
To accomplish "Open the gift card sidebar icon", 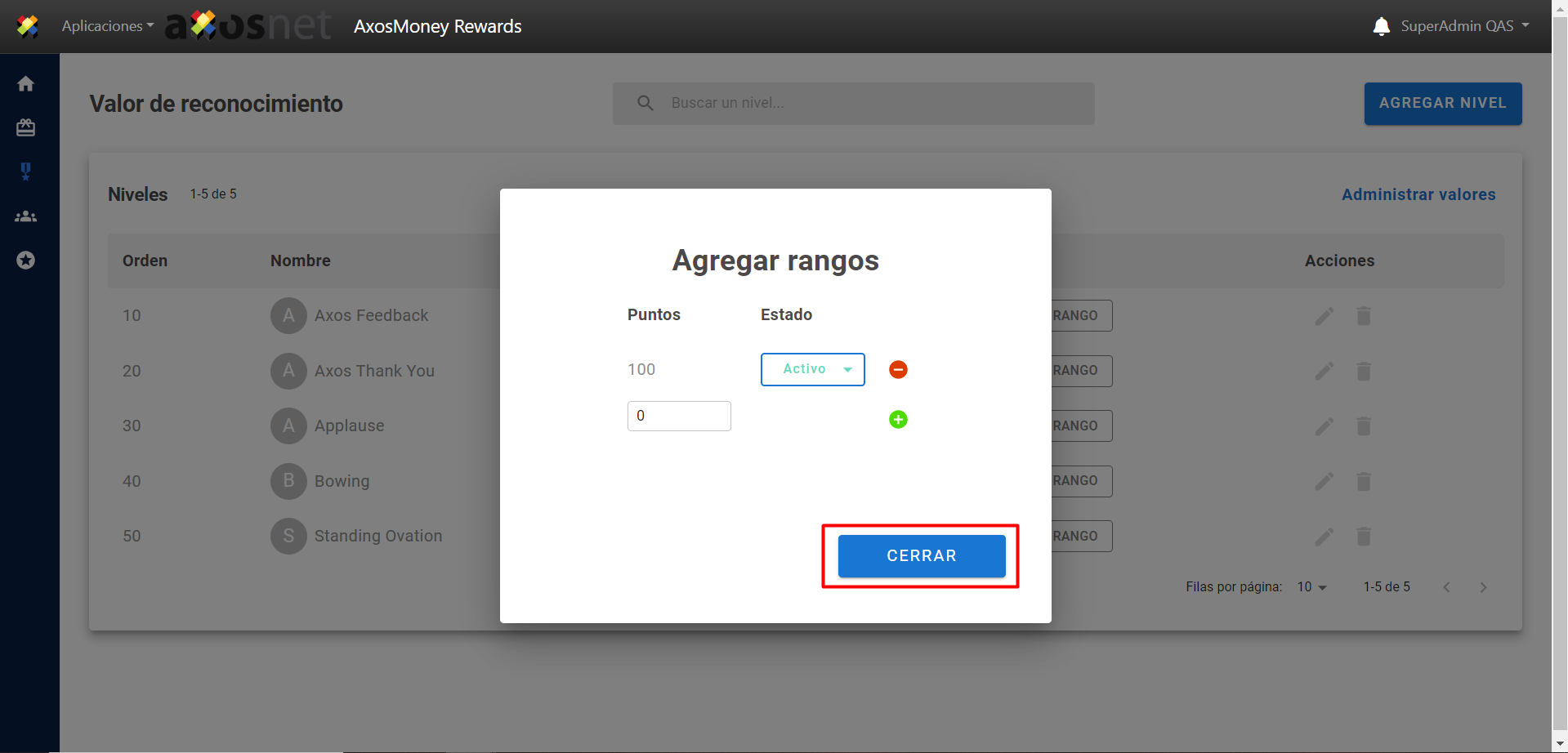I will [26, 127].
